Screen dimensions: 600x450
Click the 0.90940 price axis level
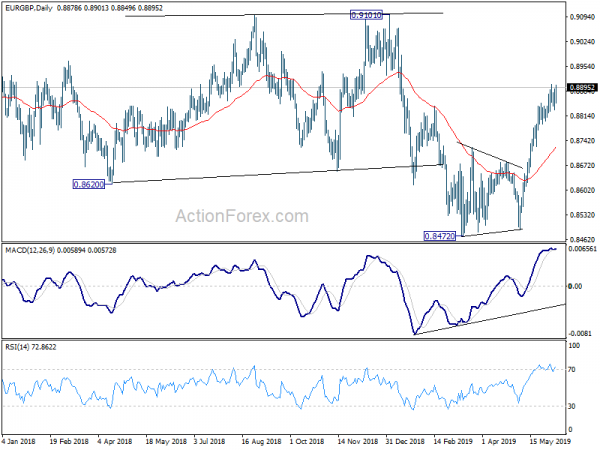pyautogui.click(x=582, y=17)
